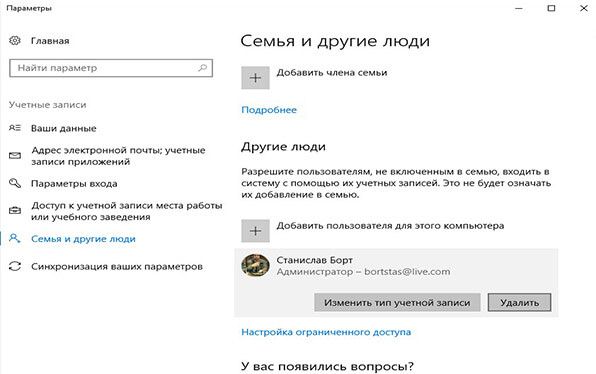
Task: Minimize the Параметры window
Action: point(519,8)
